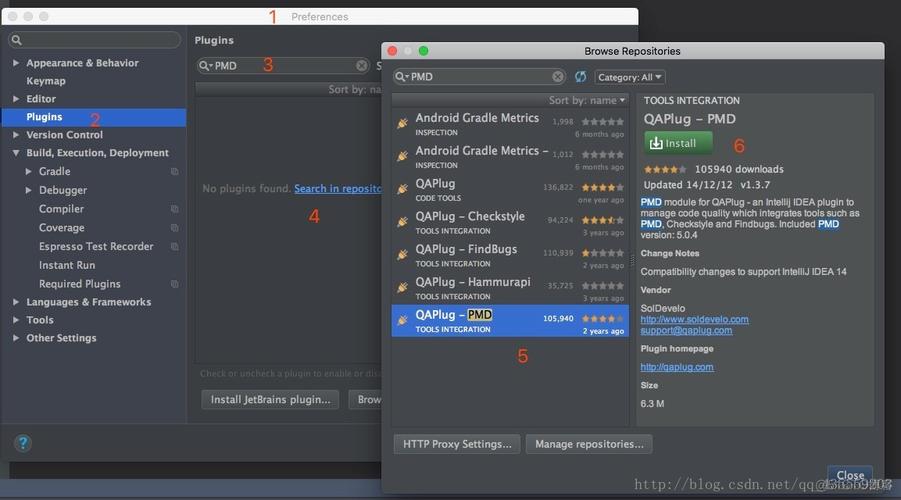Install the QAPlug – PMD plugin
This screenshot has height=500, width=901.
tap(678, 143)
